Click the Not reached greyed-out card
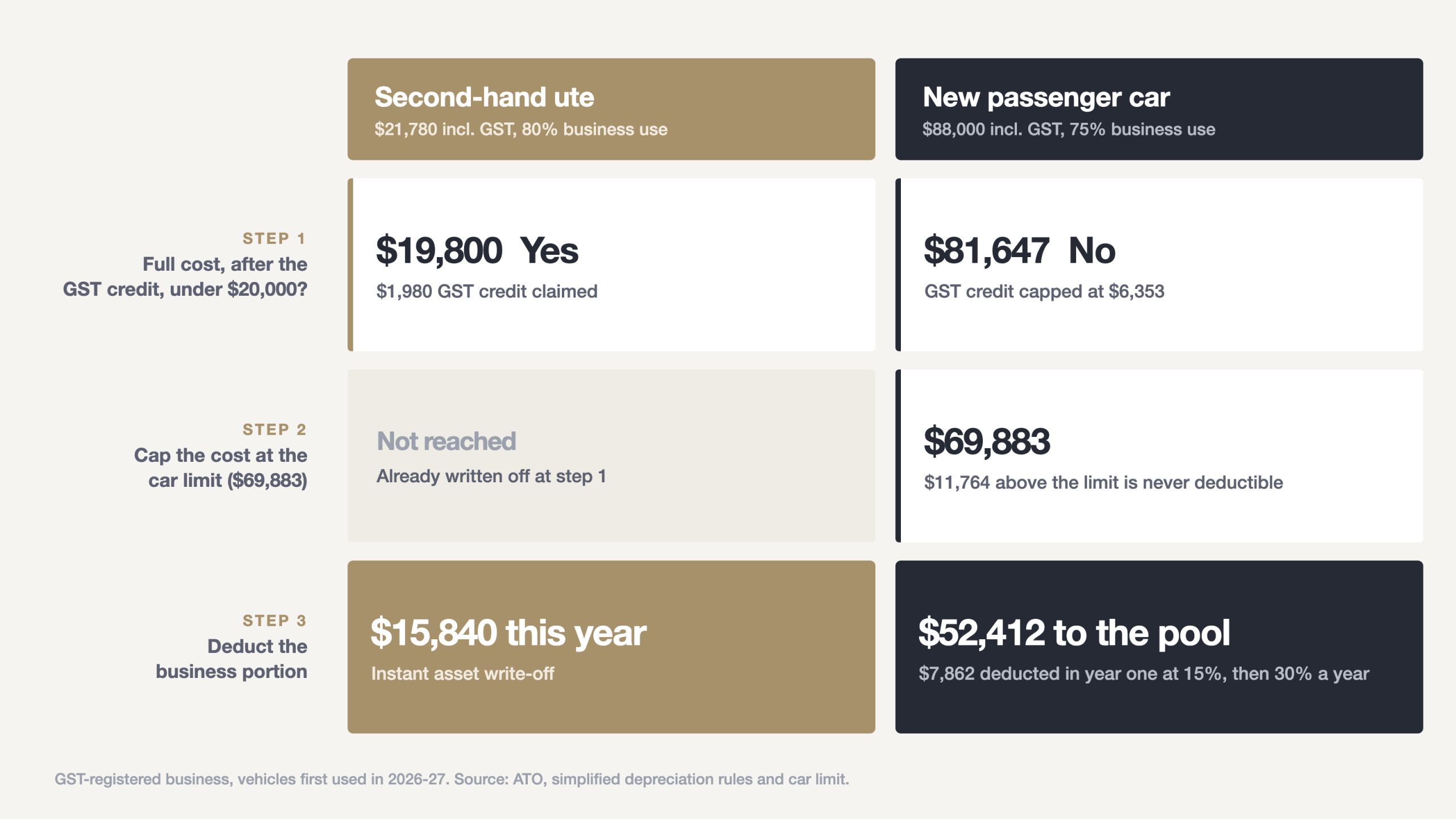Viewport: 1456px width, 819px height. (611, 456)
